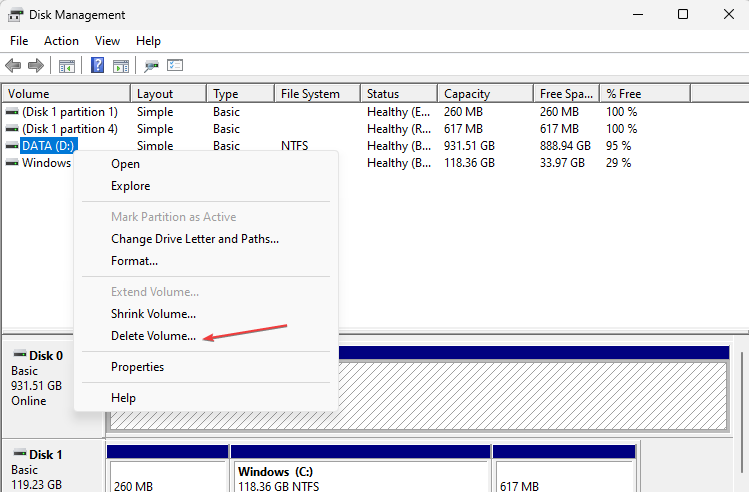Minimize the Disk Management window
749x492 pixels.
[x=638, y=14]
